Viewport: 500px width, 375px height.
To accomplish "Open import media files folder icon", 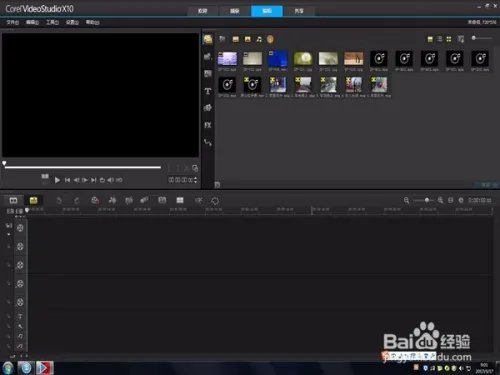I will (x=222, y=39).
